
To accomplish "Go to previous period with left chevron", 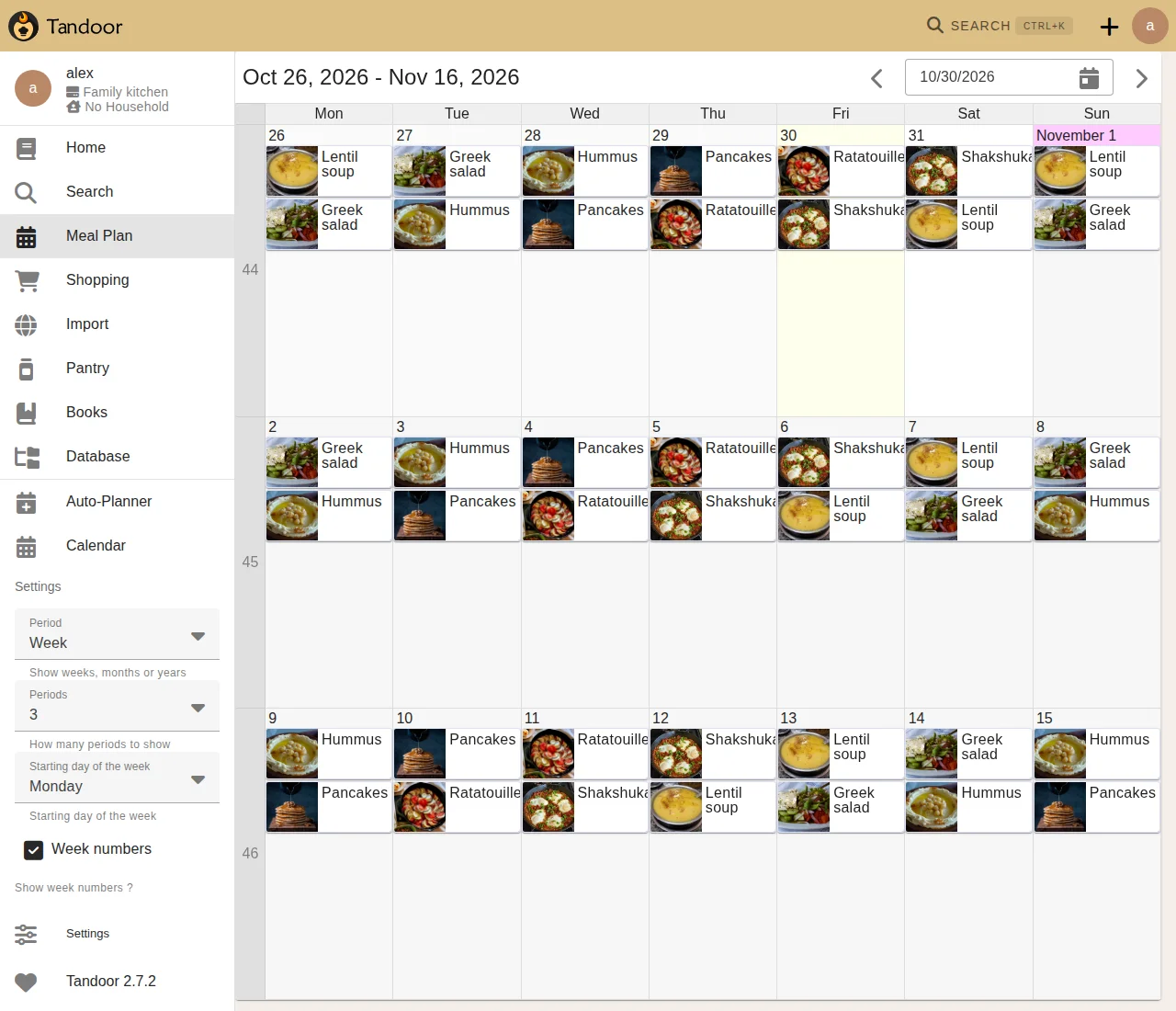I will (876, 78).
